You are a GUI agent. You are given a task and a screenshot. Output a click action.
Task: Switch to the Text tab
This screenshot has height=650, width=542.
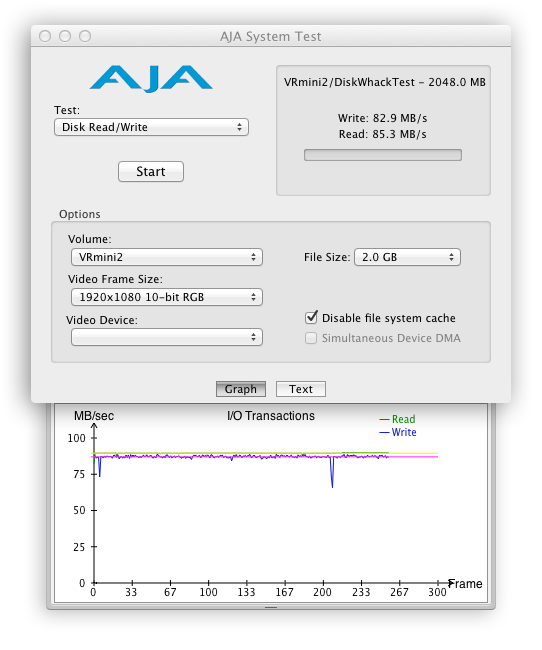click(301, 389)
